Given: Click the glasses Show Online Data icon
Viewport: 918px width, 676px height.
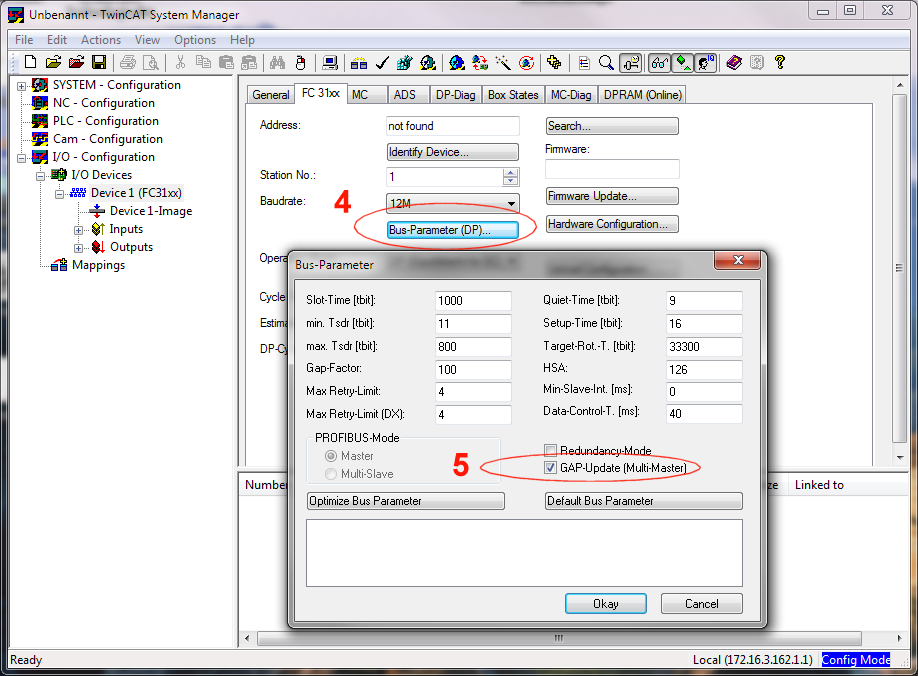Looking at the screenshot, I should [660, 62].
